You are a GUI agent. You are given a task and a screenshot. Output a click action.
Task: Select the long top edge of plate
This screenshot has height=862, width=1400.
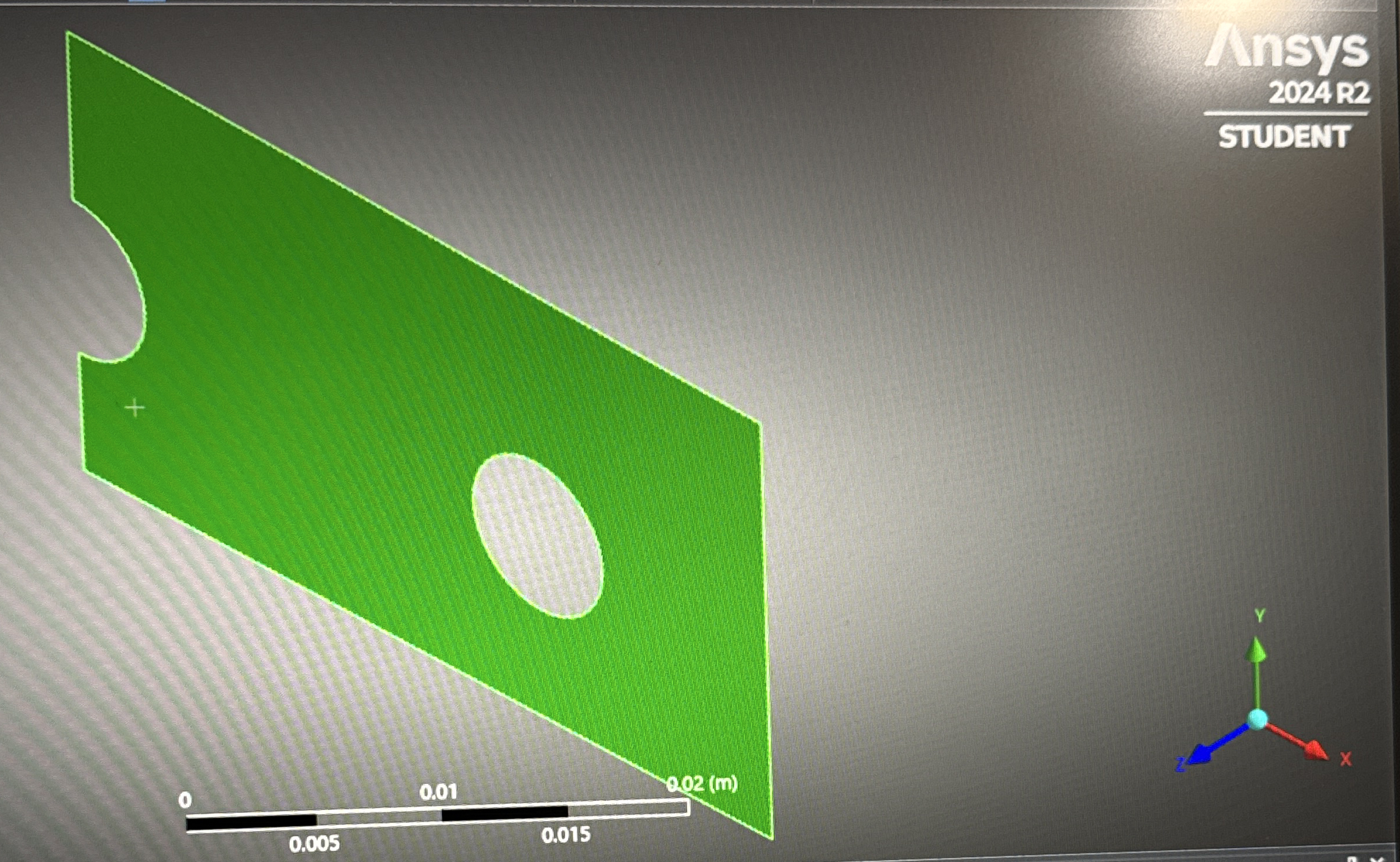pyautogui.click(x=409, y=223)
